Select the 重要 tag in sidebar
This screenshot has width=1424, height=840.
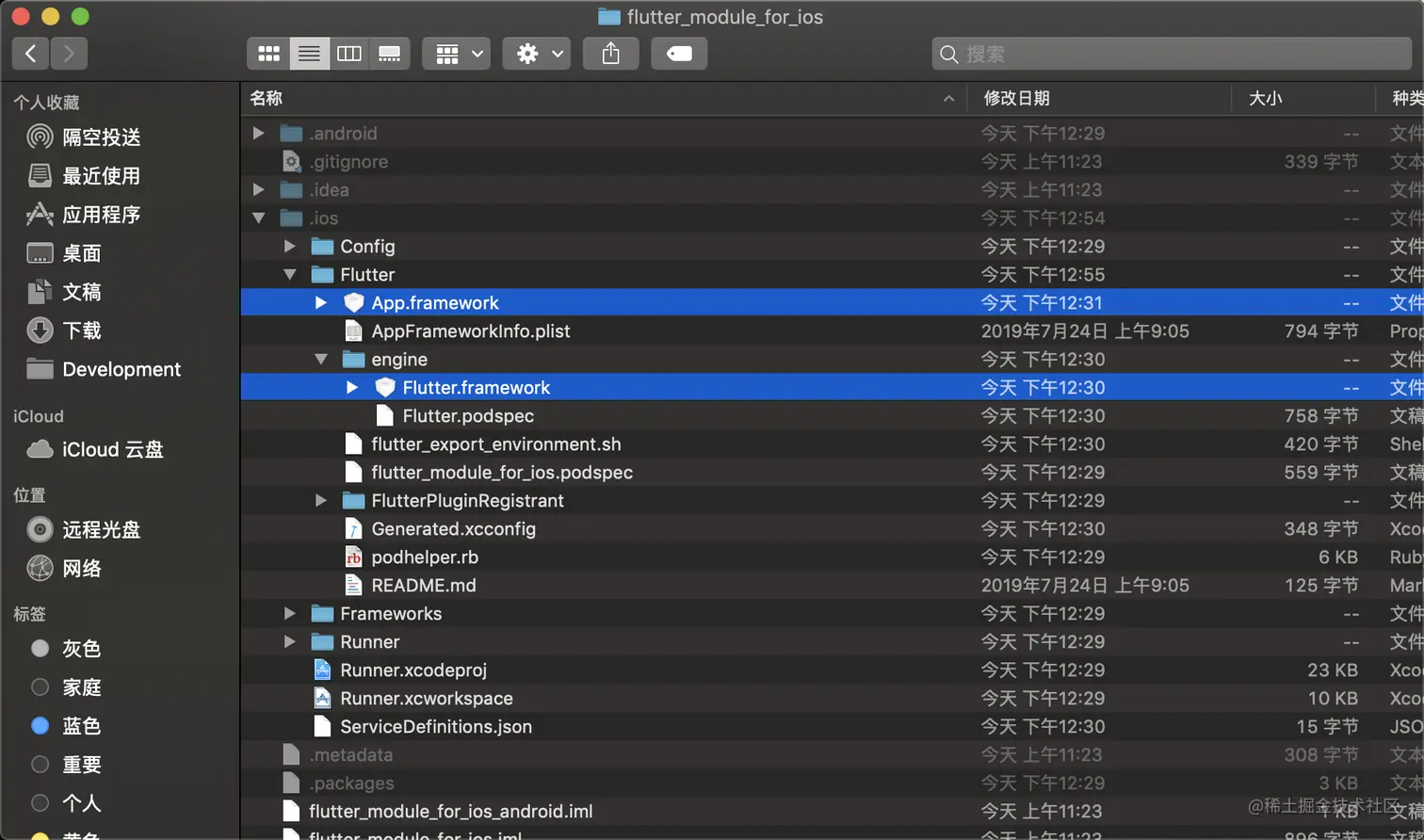click(67, 765)
